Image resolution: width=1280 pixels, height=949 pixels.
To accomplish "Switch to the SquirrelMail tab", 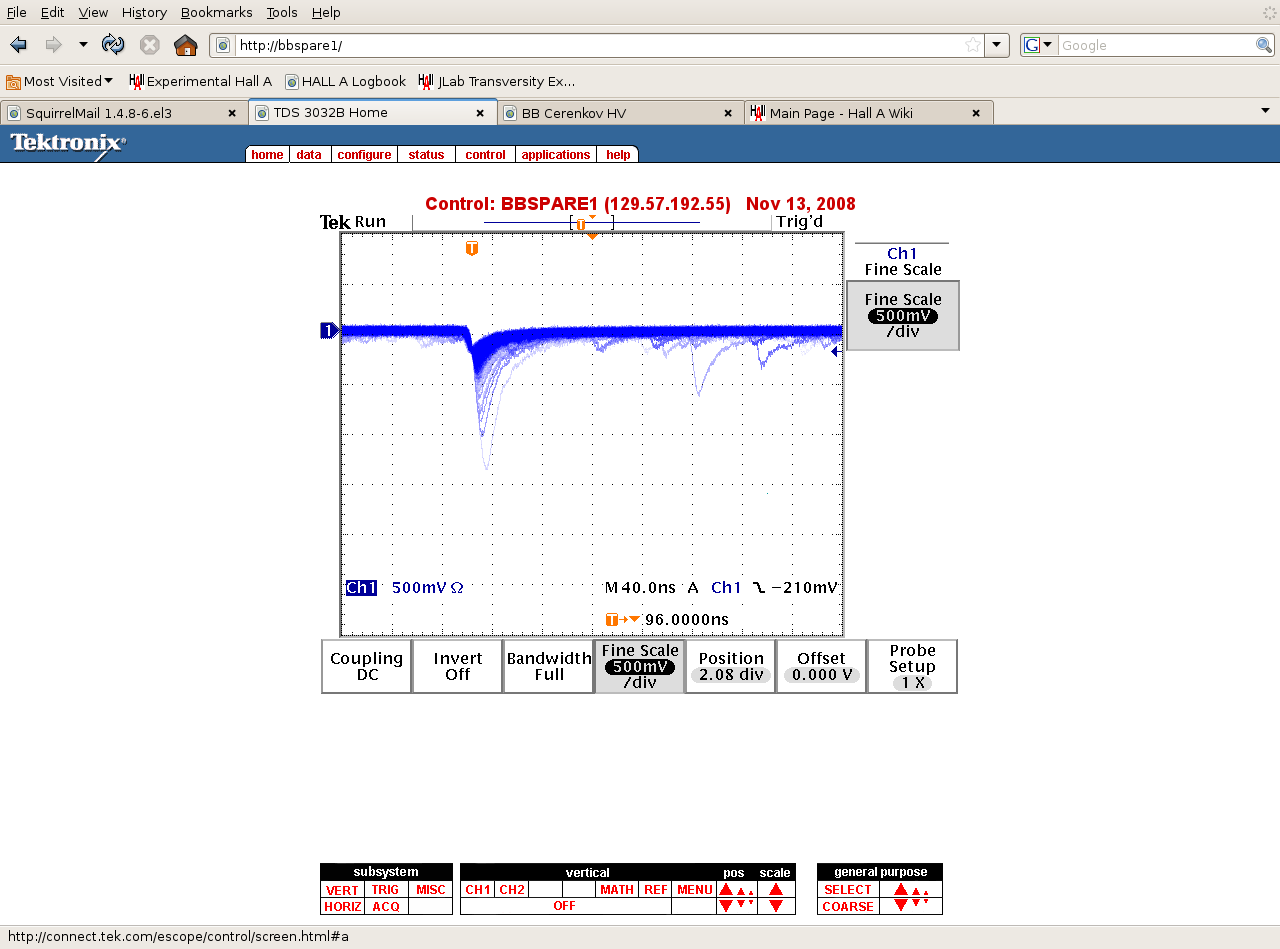I will pos(124,113).
